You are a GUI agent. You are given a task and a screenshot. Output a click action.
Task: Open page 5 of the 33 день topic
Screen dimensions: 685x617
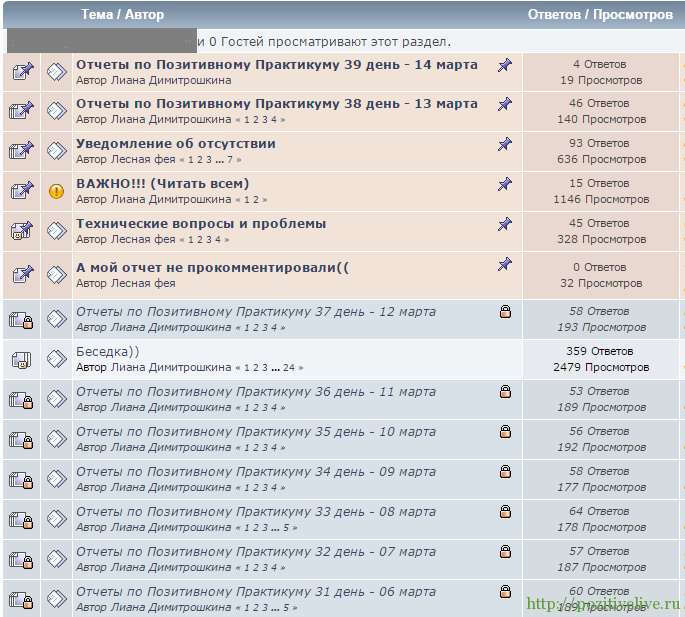(x=285, y=528)
